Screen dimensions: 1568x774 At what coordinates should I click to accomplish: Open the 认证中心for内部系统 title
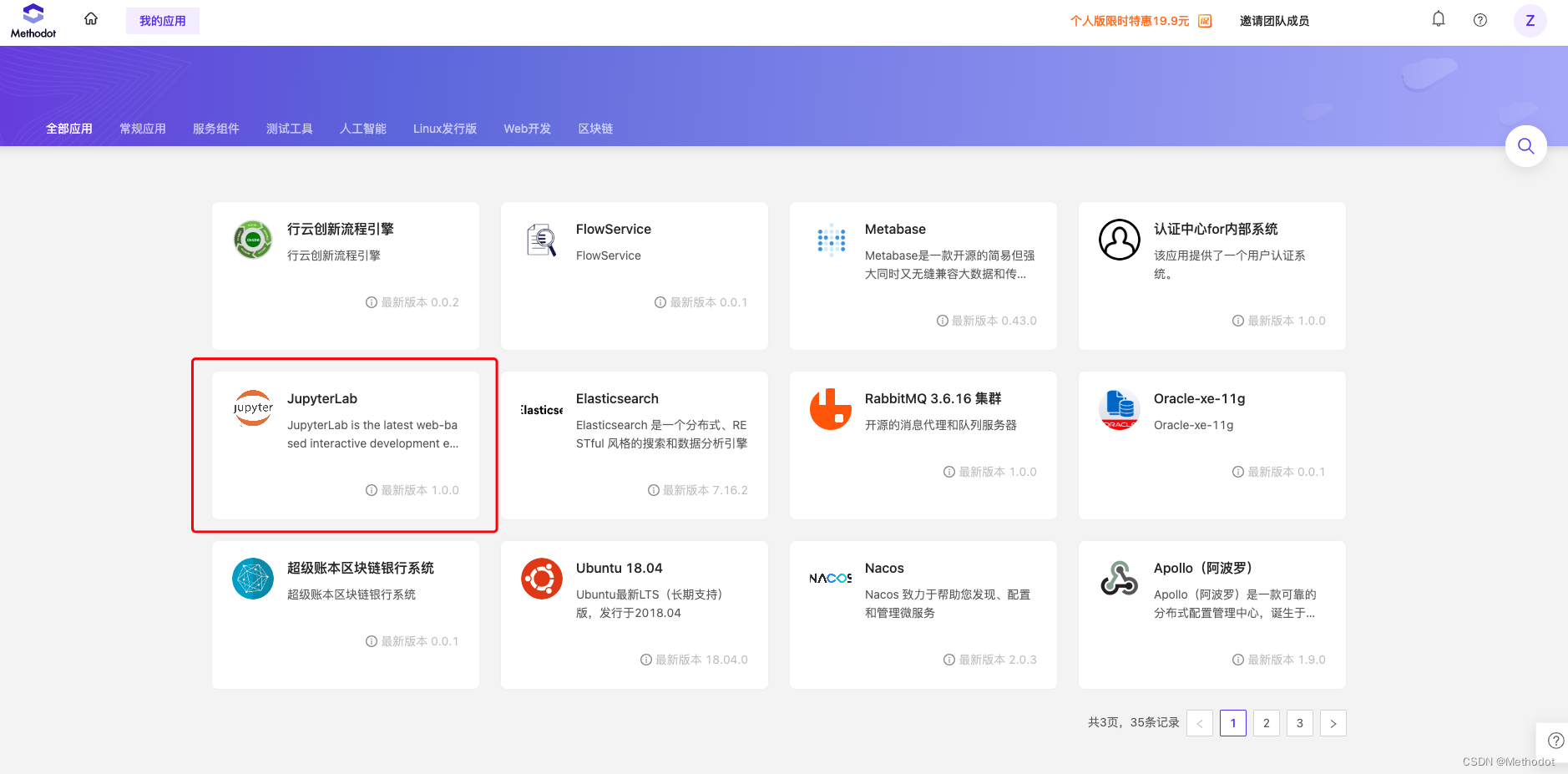click(x=1216, y=229)
